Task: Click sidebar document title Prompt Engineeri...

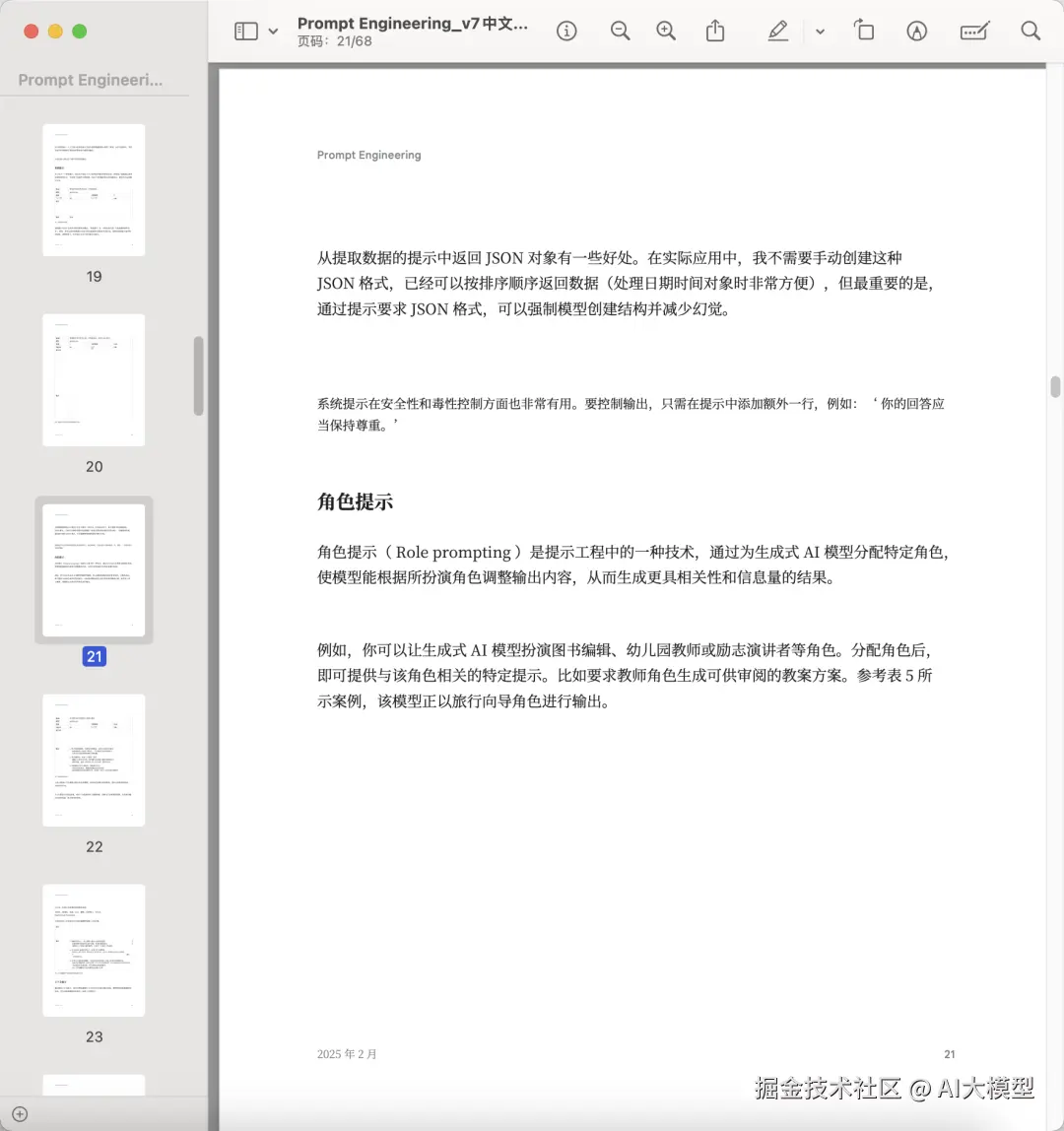Action: point(91,80)
